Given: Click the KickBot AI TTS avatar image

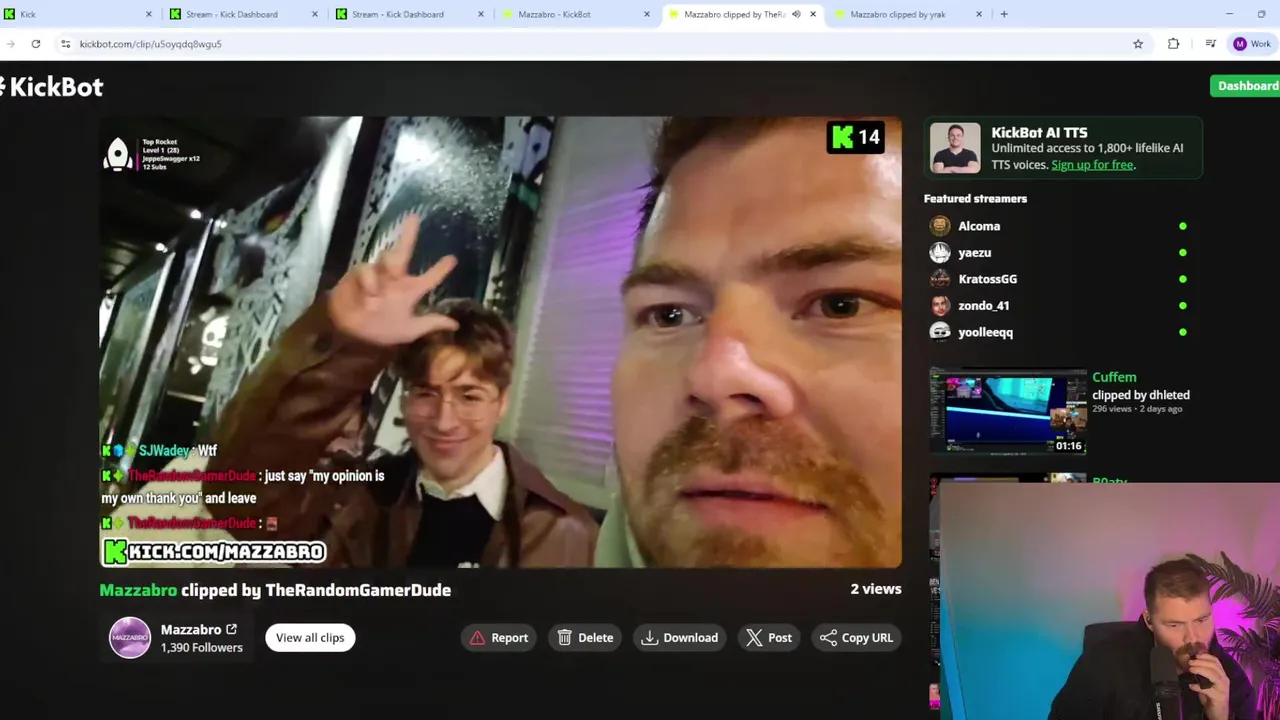Looking at the screenshot, I should 955,148.
